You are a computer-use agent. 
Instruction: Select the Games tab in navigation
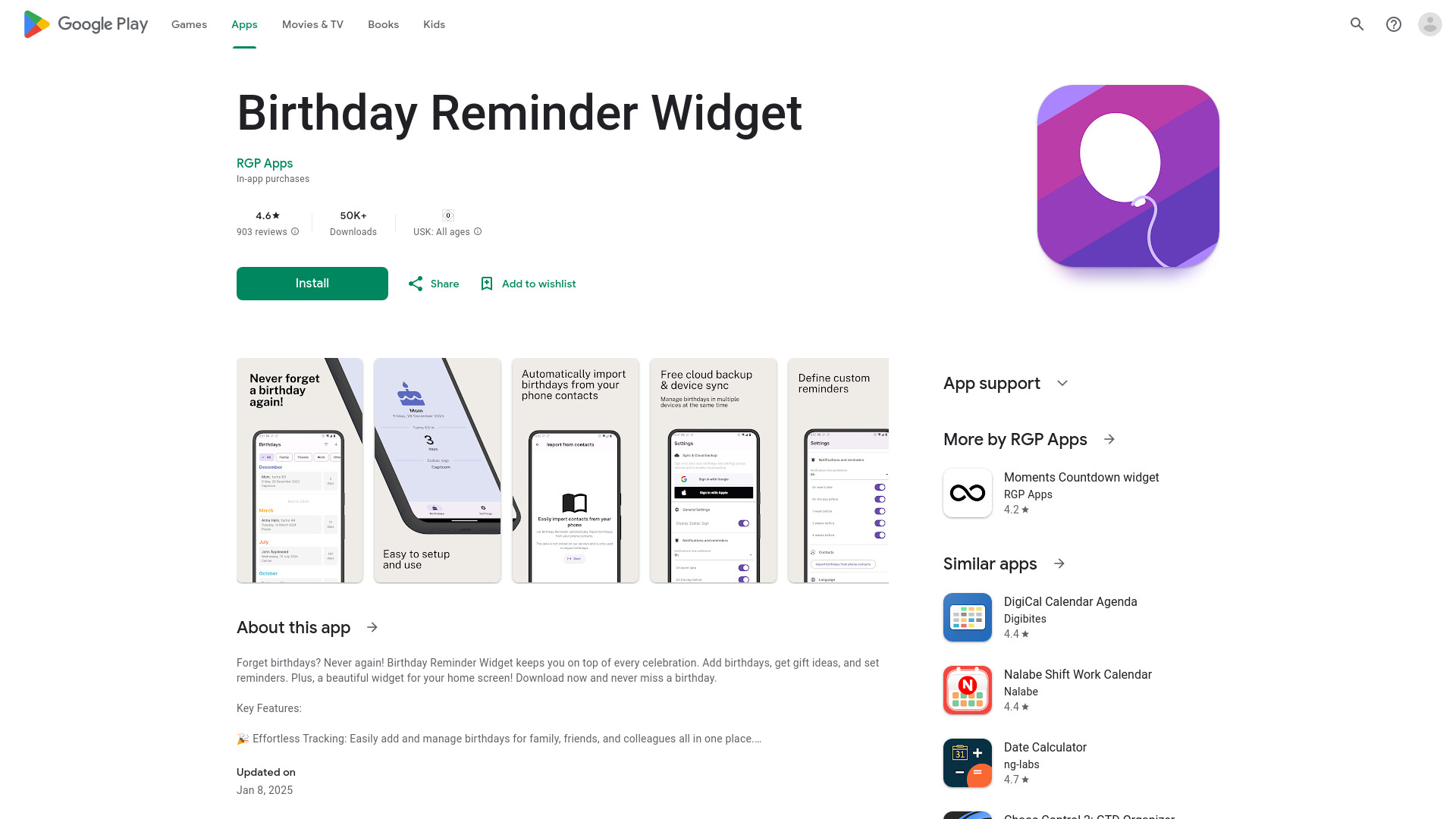point(189,24)
